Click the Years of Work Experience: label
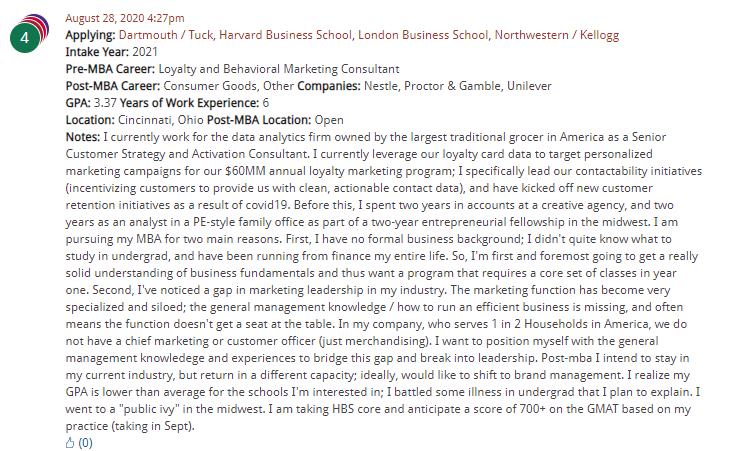The width and height of the screenshot is (732, 451). click(x=189, y=102)
